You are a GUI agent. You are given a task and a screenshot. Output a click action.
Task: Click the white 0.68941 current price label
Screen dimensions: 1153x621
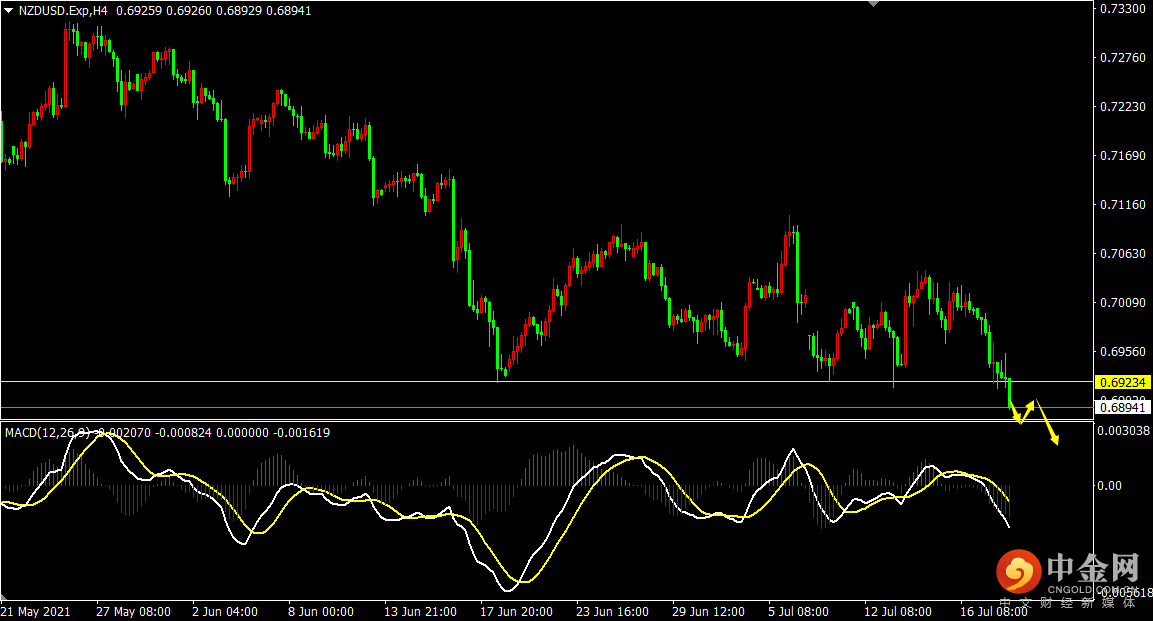[x=1123, y=407]
